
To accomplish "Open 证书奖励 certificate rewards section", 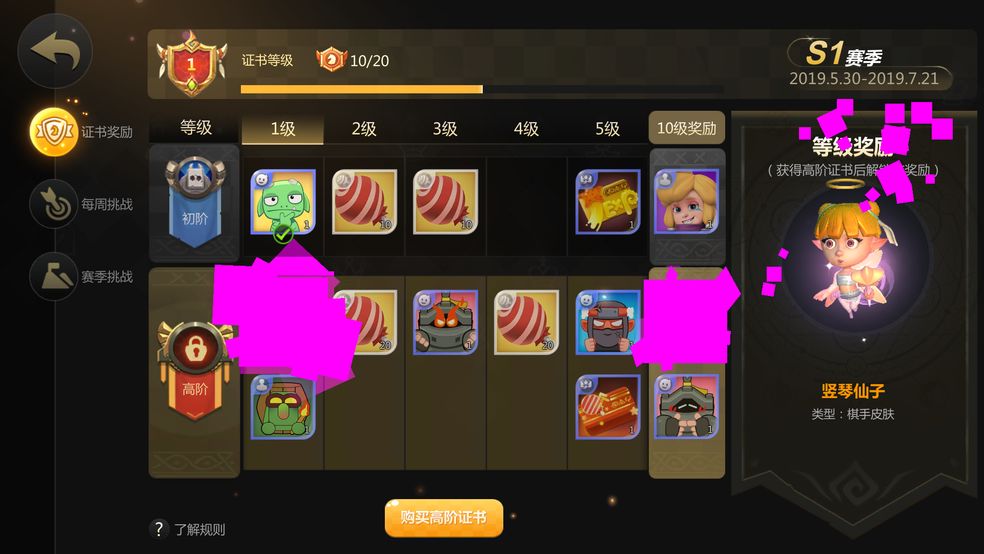I will (x=82, y=132).
